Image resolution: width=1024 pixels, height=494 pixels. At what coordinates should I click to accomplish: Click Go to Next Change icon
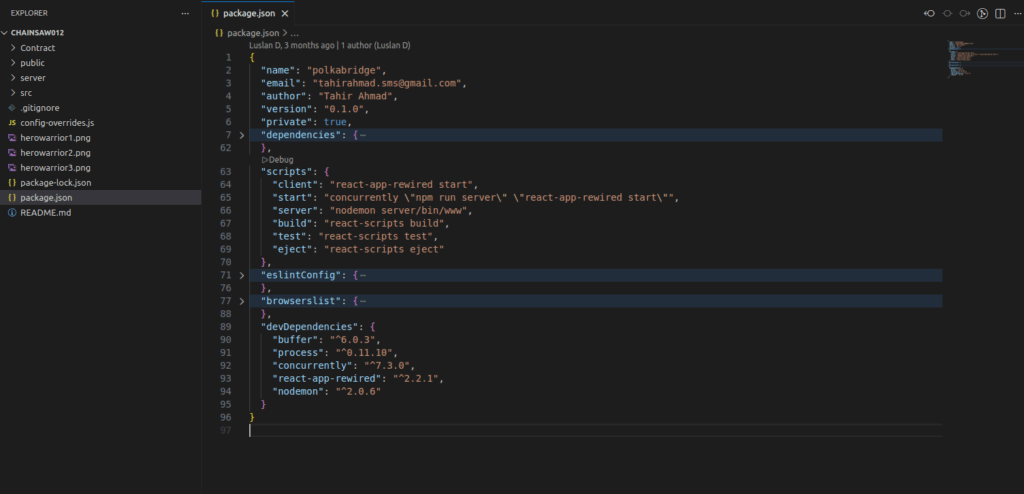coord(964,14)
